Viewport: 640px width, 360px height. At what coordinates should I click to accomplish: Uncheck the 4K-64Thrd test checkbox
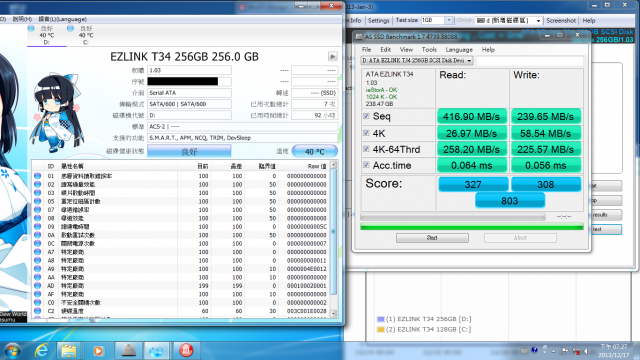[366, 149]
